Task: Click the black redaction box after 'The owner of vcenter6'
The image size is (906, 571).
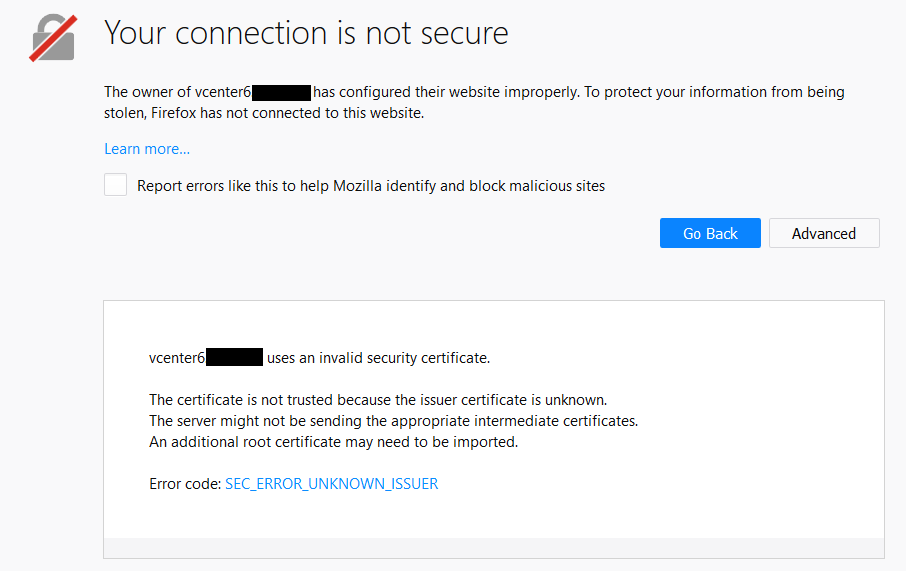Action: click(x=282, y=92)
